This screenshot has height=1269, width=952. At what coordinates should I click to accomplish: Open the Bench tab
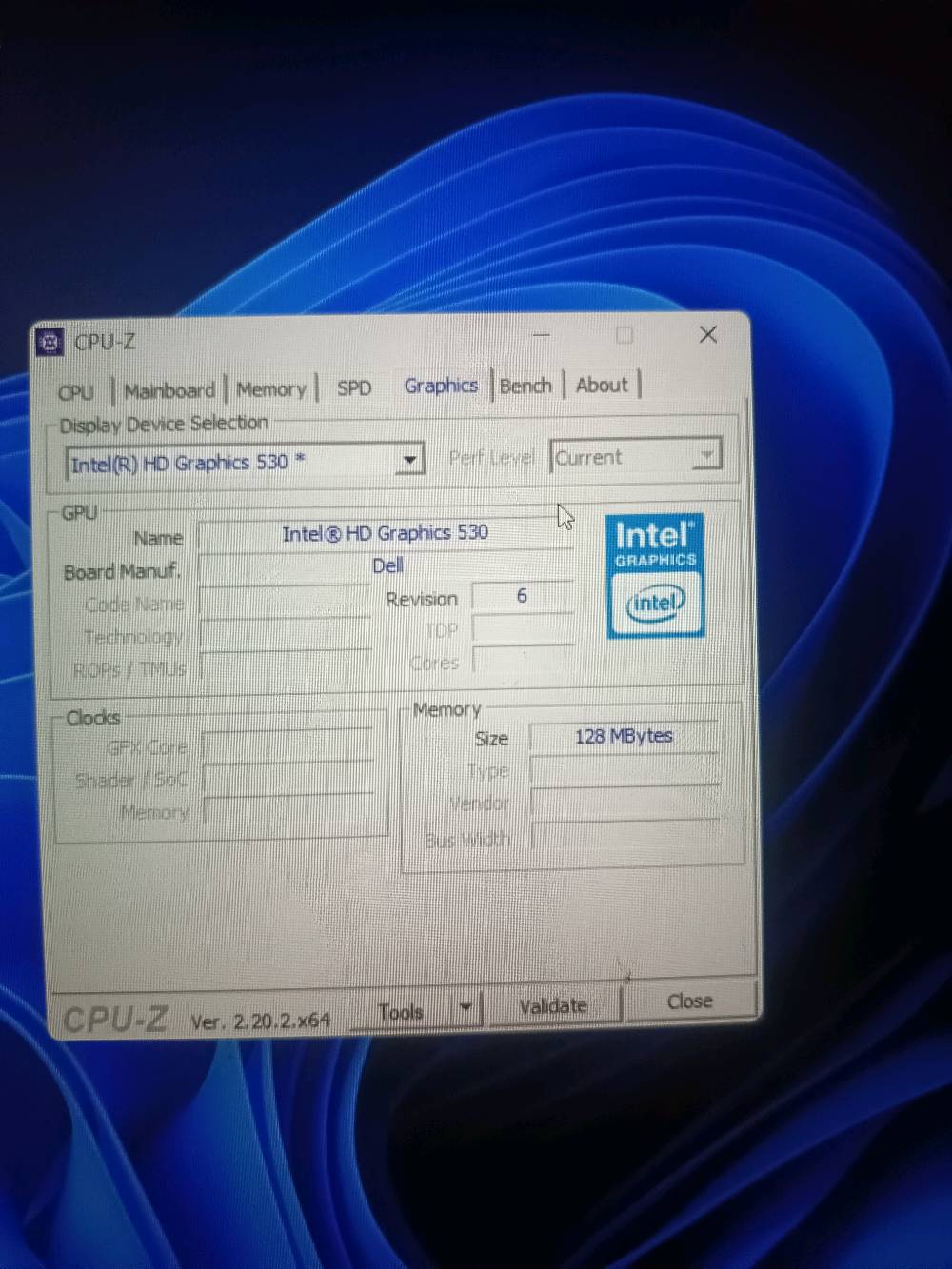pos(526,386)
